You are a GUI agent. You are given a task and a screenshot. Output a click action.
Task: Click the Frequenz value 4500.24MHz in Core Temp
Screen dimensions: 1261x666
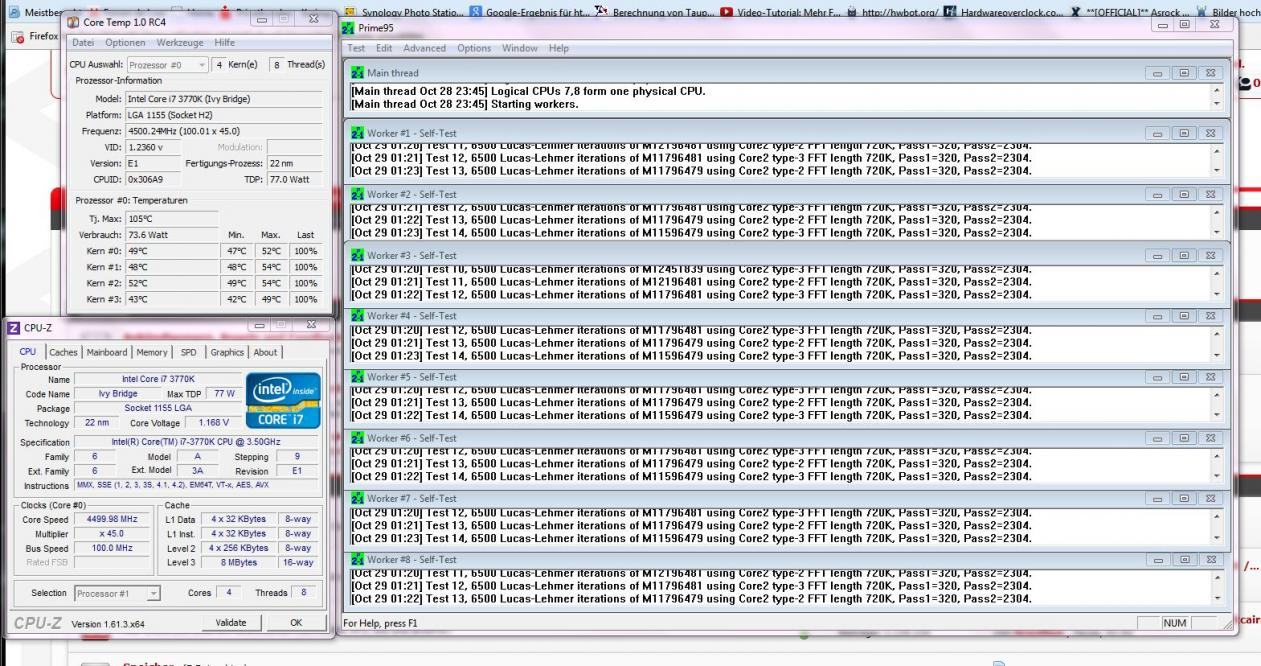click(x=223, y=131)
